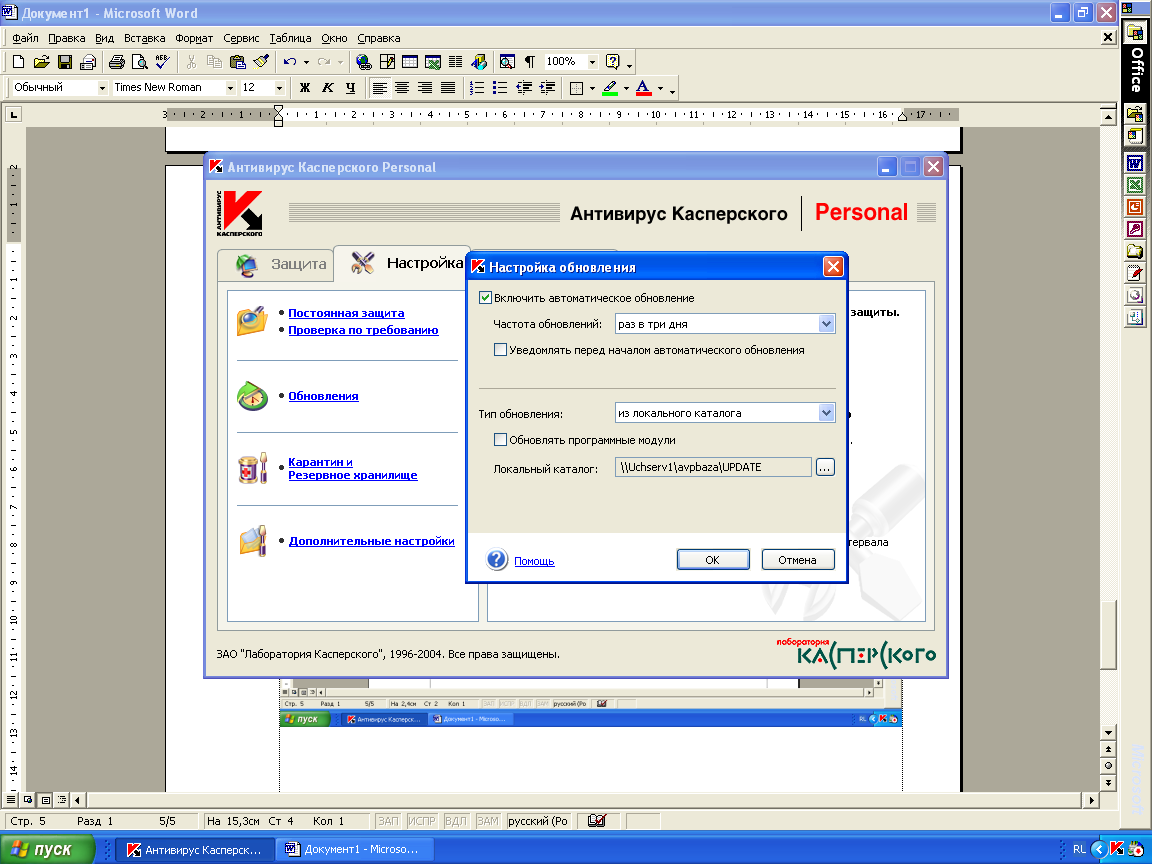Viewport: 1152px width, 864px height.
Task: Click the Insert Table icon
Action: click(x=409, y=62)
